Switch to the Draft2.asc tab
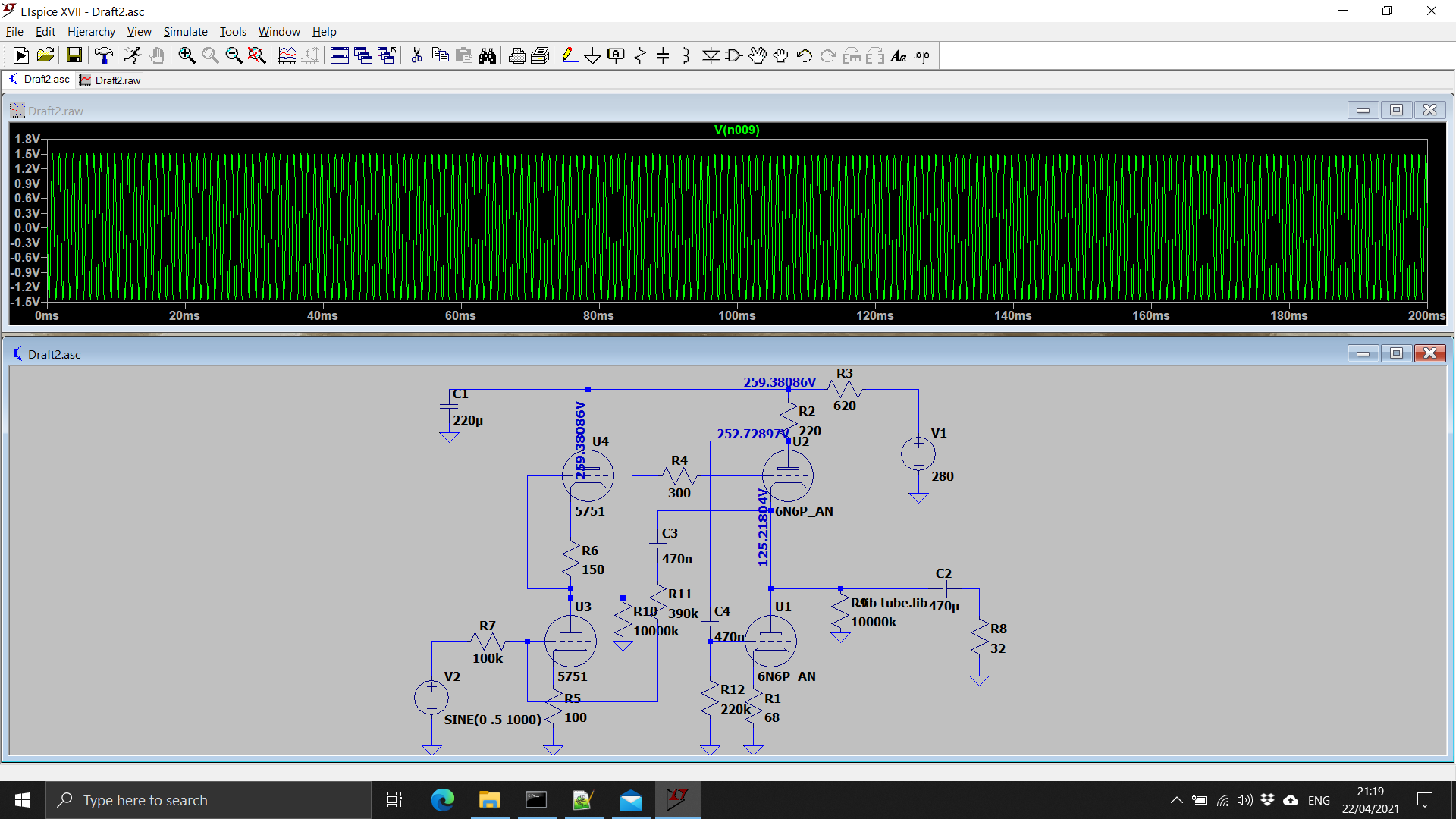The image size is (1456, 819). 39,80
